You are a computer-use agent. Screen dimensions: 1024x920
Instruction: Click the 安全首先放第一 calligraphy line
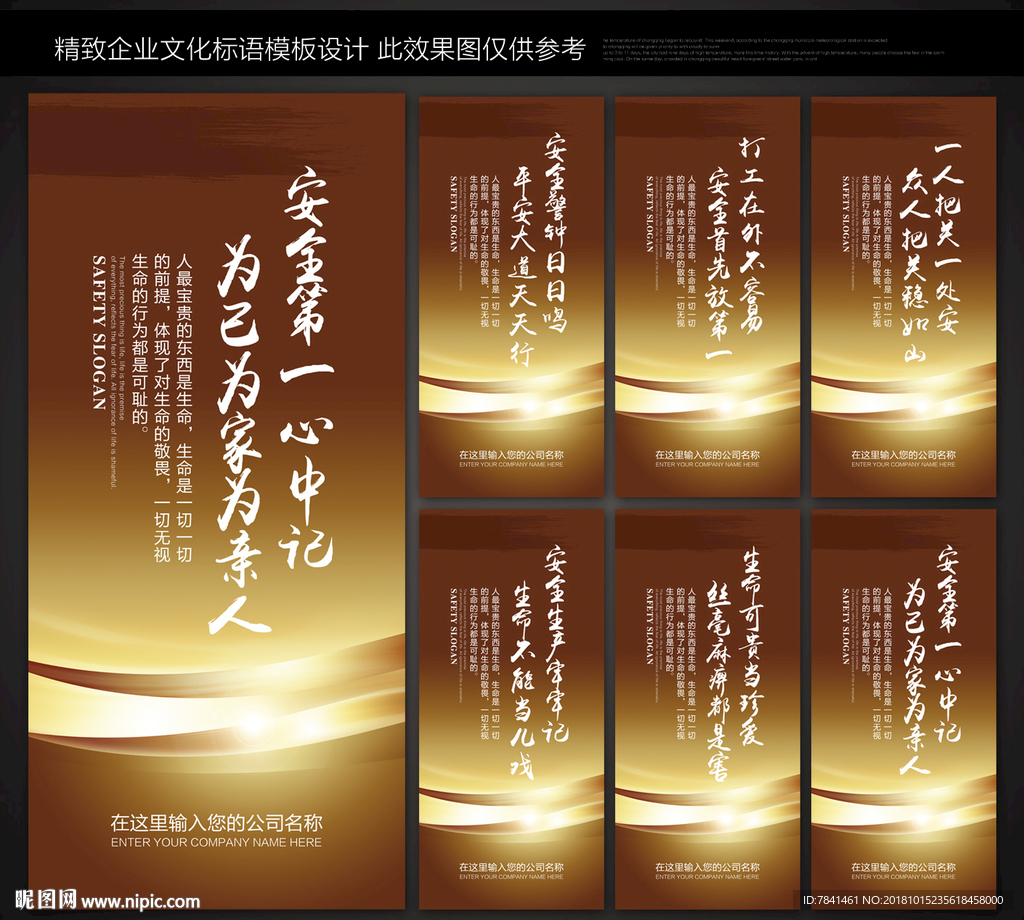pyautogui.click(x=719, y=263)
